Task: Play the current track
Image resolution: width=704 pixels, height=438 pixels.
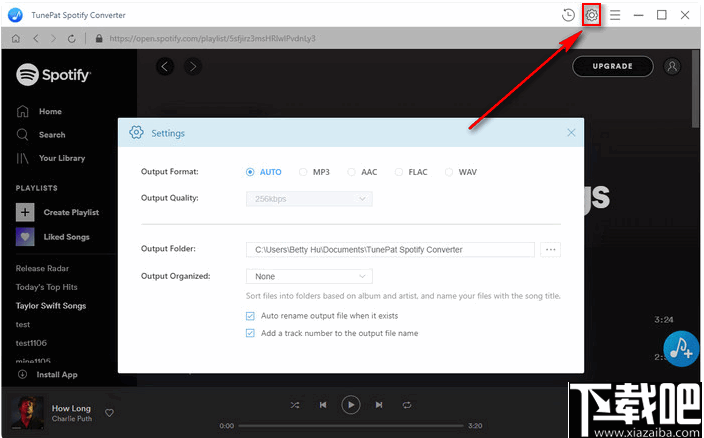Action: click(x=351, y=405)
